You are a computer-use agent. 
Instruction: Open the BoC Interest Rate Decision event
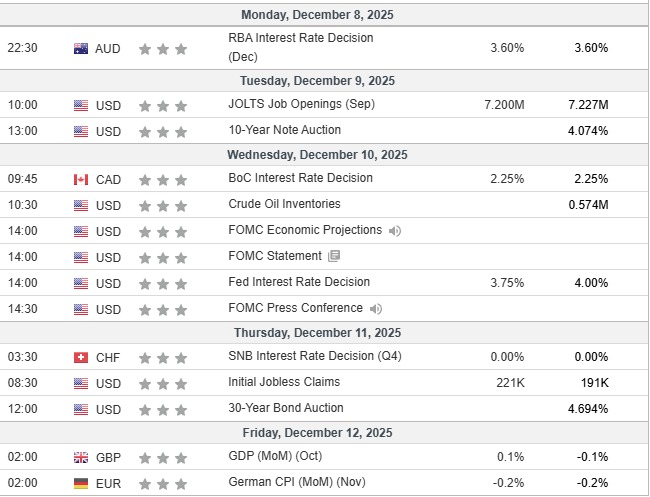pos(300,178)
